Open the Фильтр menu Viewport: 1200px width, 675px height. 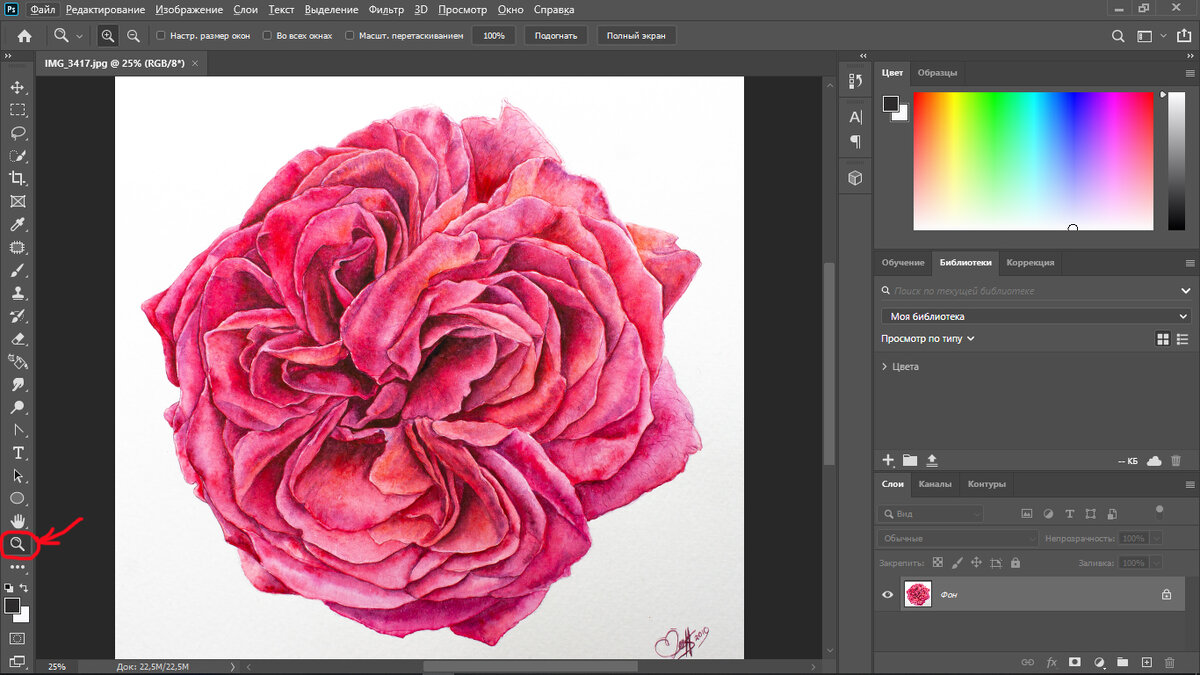(386, 10)
